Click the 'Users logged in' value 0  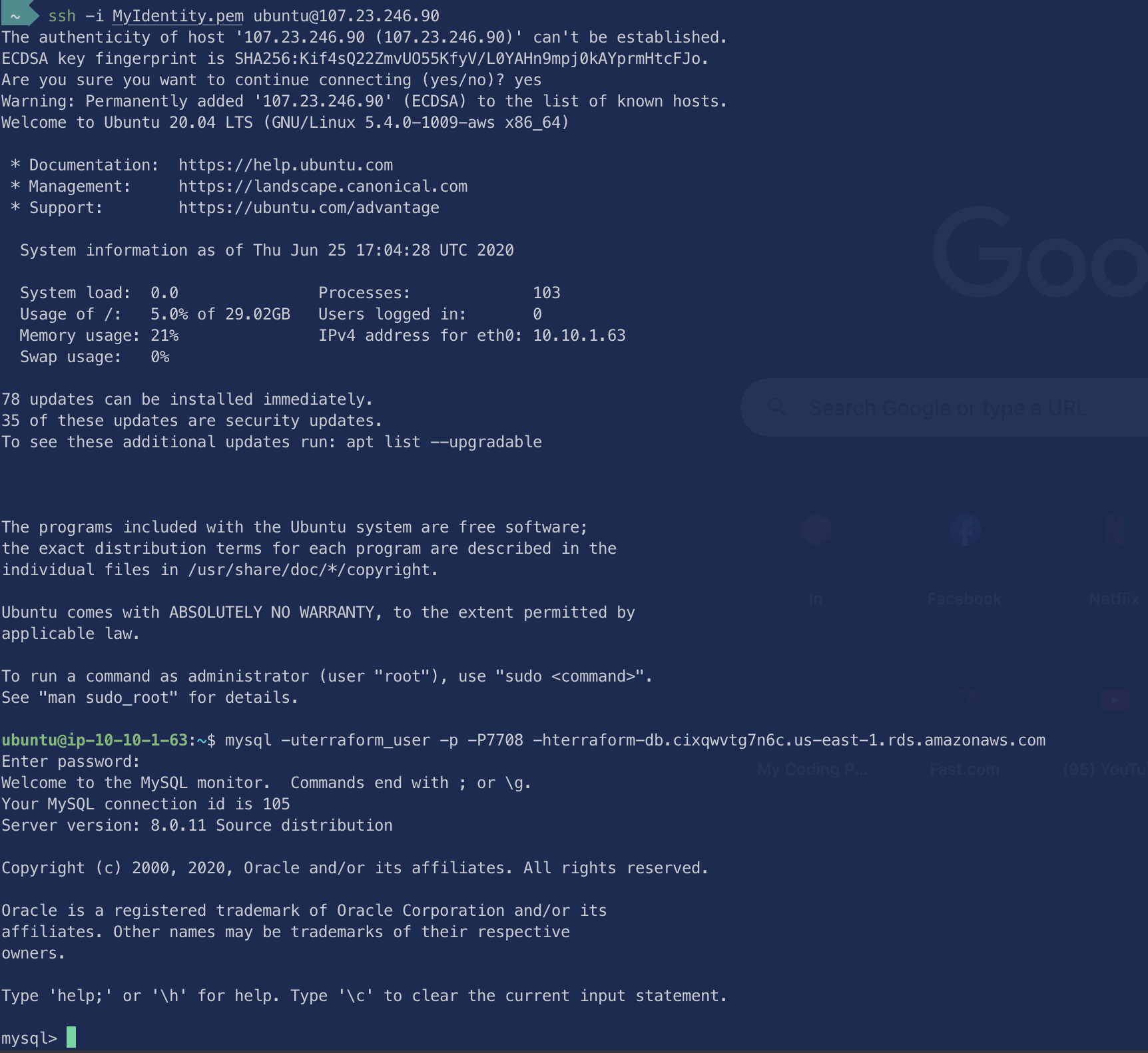(x=537, y=314)
